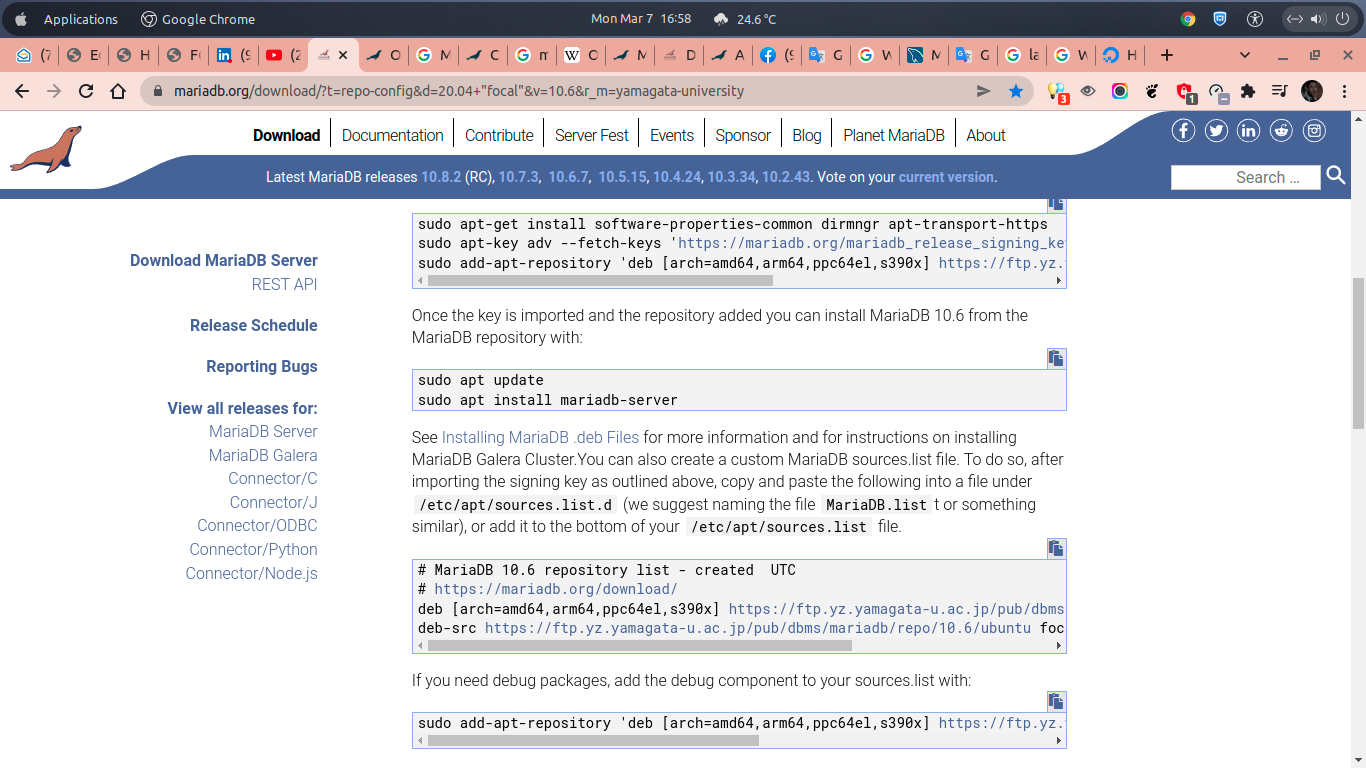Viewport: 1366px width, 768px height.
Task: Click the Search input field
Action: click(1246, 177)
